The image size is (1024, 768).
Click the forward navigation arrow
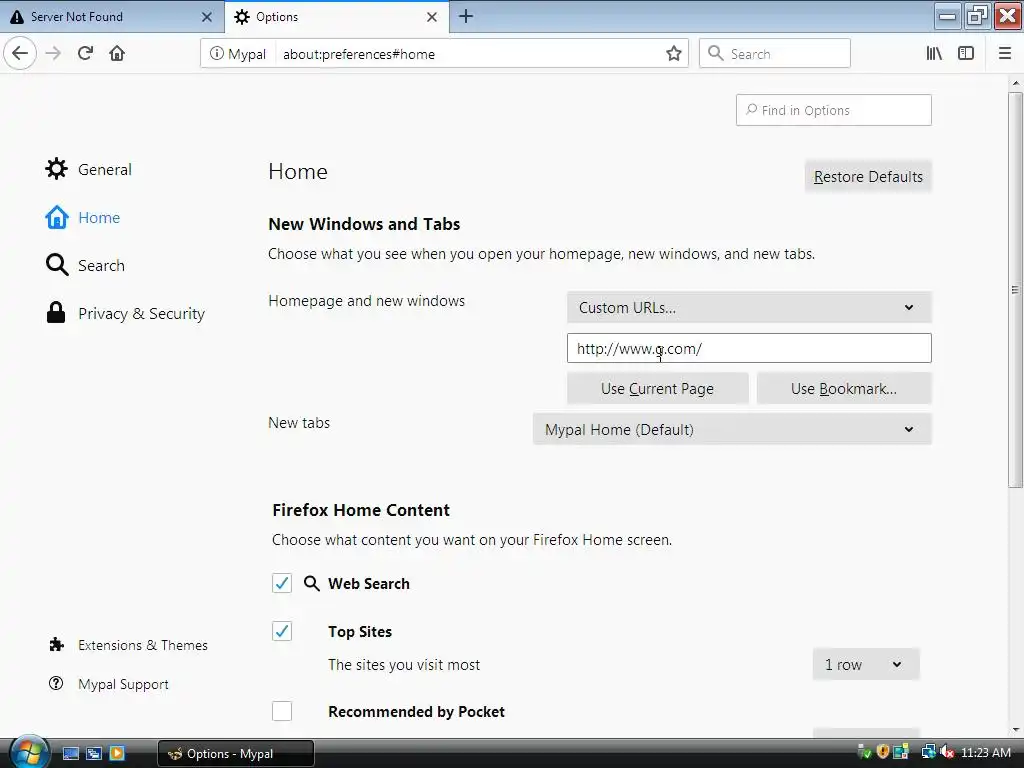(53, 53)
